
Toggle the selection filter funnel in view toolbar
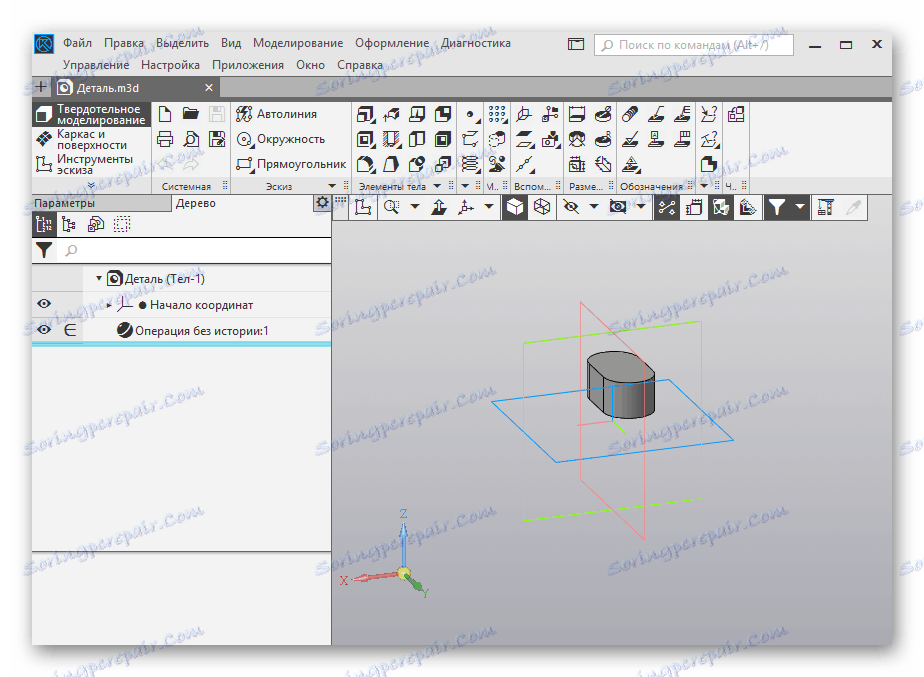pos(777,207)
